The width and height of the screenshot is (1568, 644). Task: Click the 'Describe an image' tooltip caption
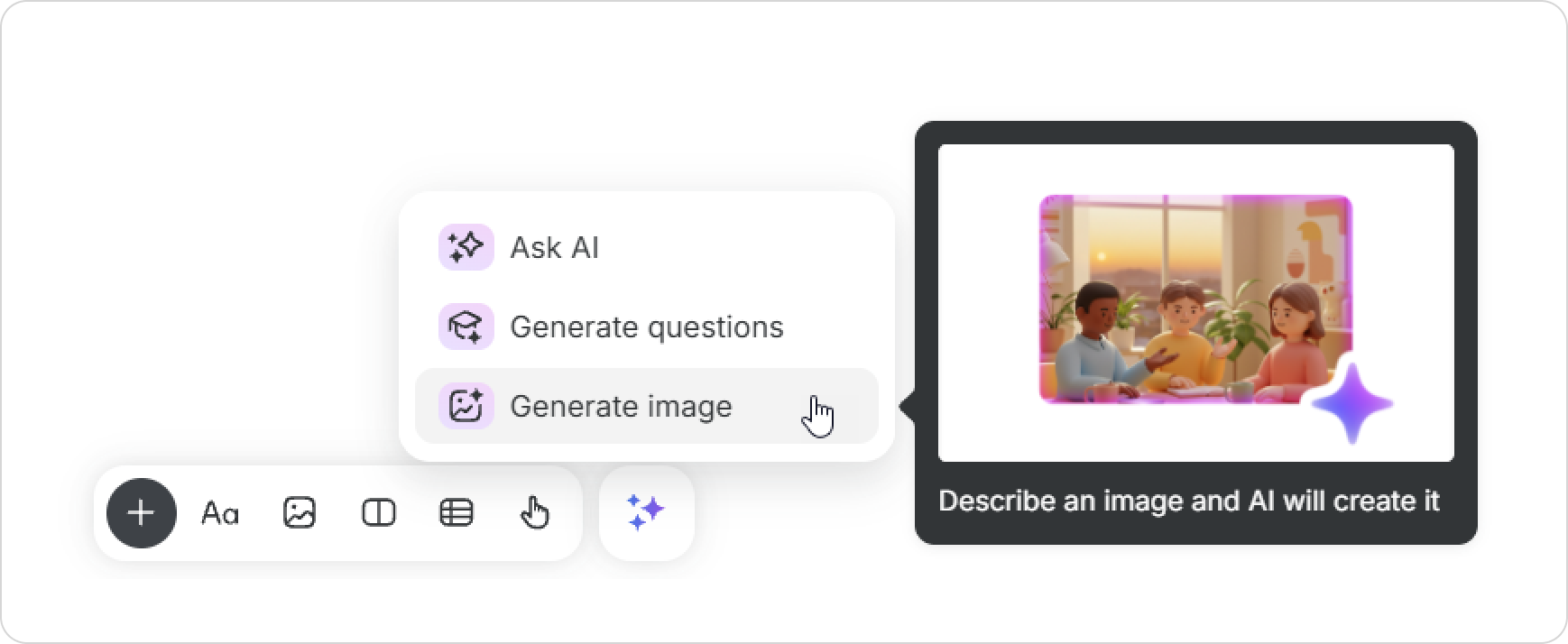coord(1188,501)
